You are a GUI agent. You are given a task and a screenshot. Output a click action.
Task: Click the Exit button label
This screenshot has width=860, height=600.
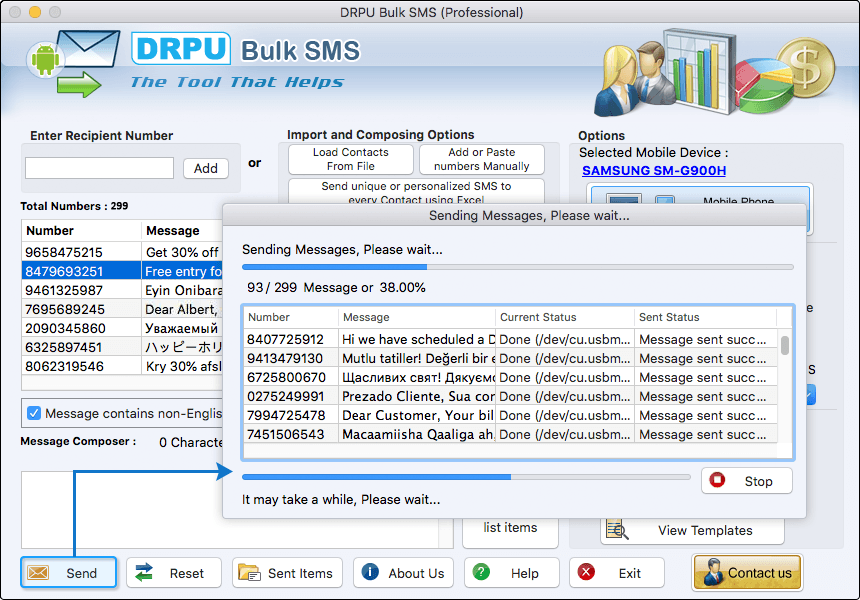click(x=629, y=573)
